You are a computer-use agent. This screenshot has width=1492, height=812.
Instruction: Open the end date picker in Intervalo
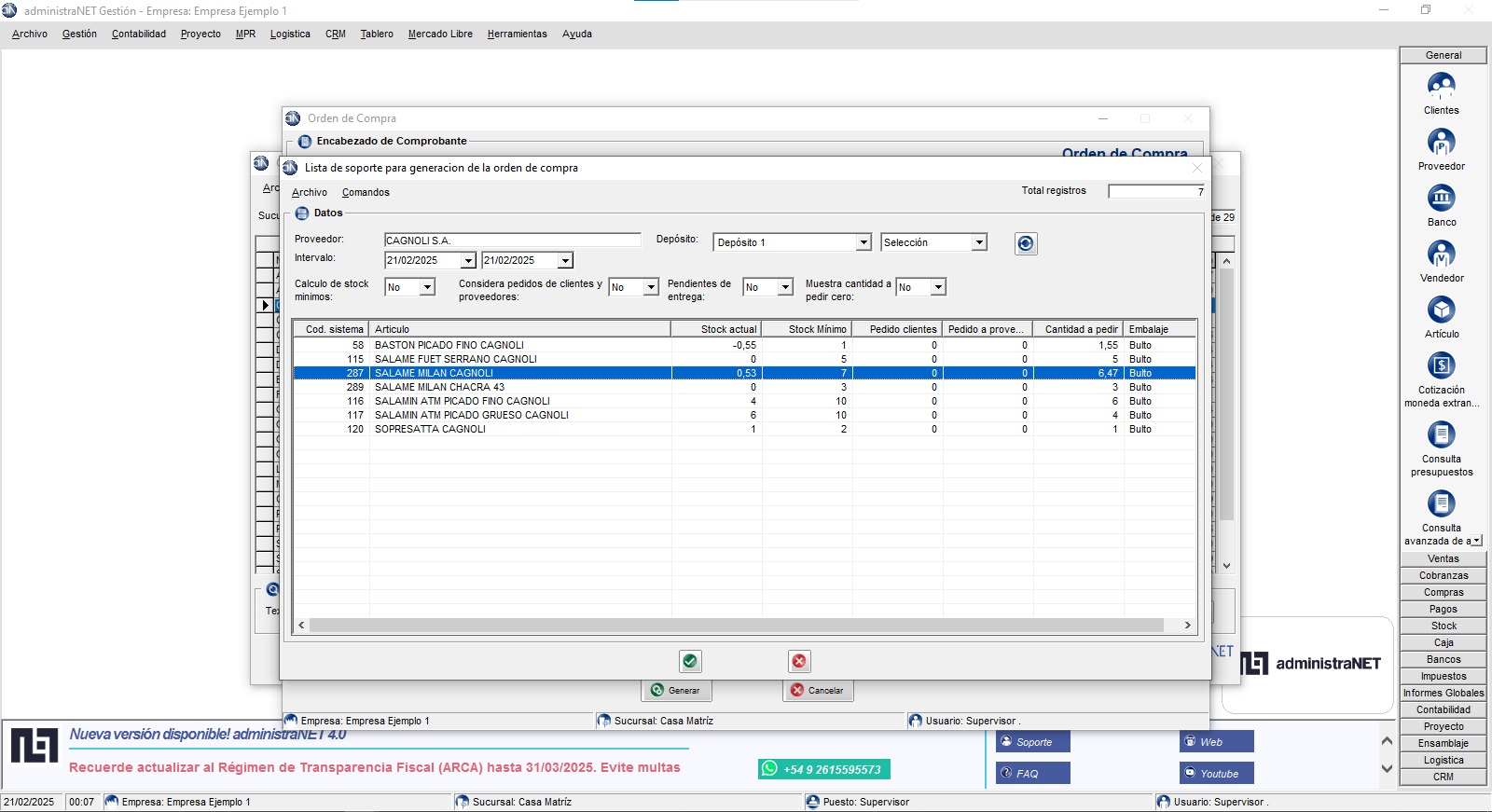pyautogui.click(x=565, y=261)
